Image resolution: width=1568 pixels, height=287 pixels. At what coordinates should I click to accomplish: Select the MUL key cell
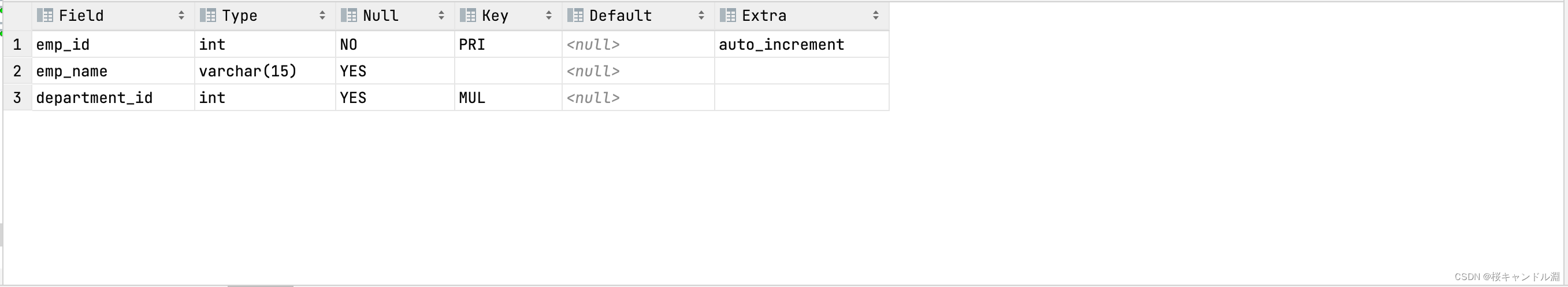(508, 97)
